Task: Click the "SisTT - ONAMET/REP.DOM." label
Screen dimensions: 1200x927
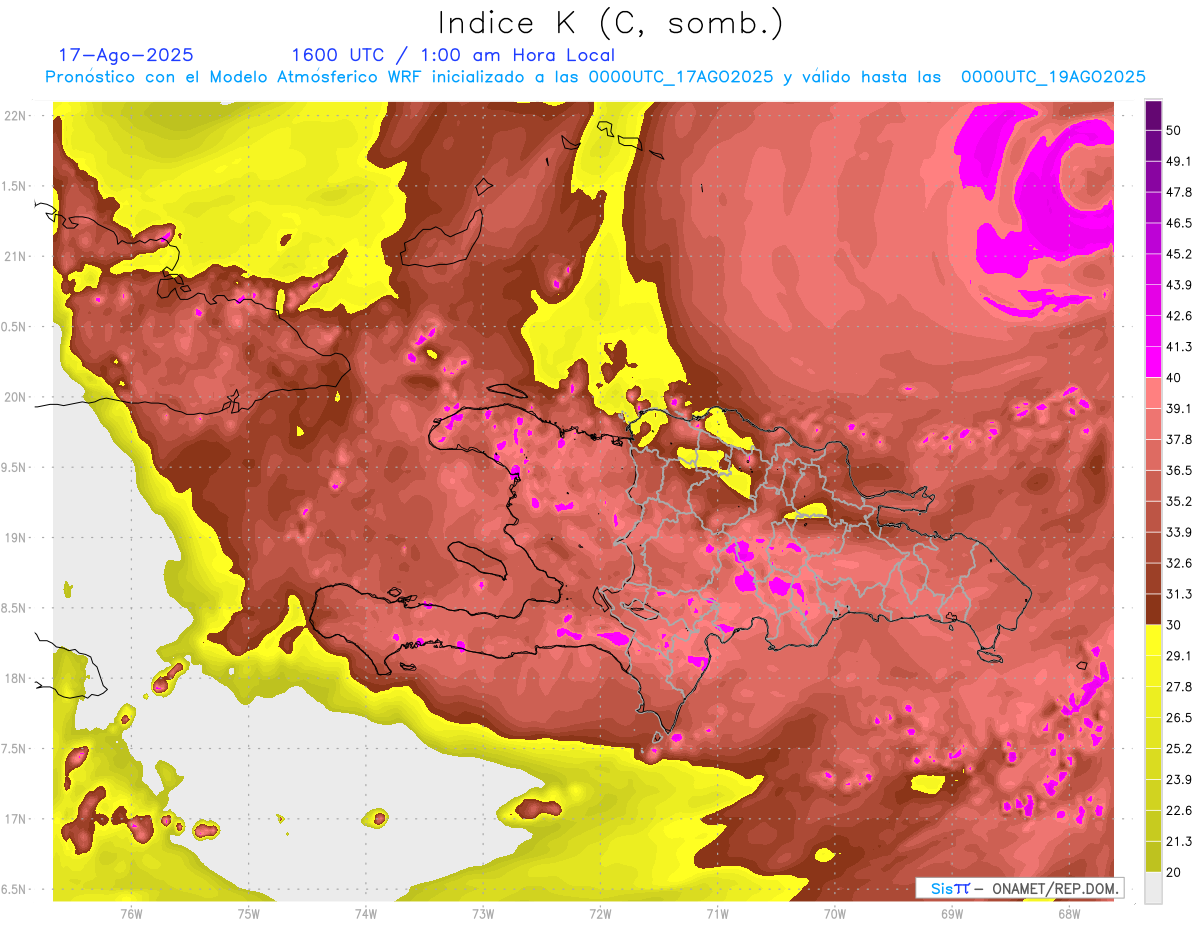Action: click(x=1019, y=888)
